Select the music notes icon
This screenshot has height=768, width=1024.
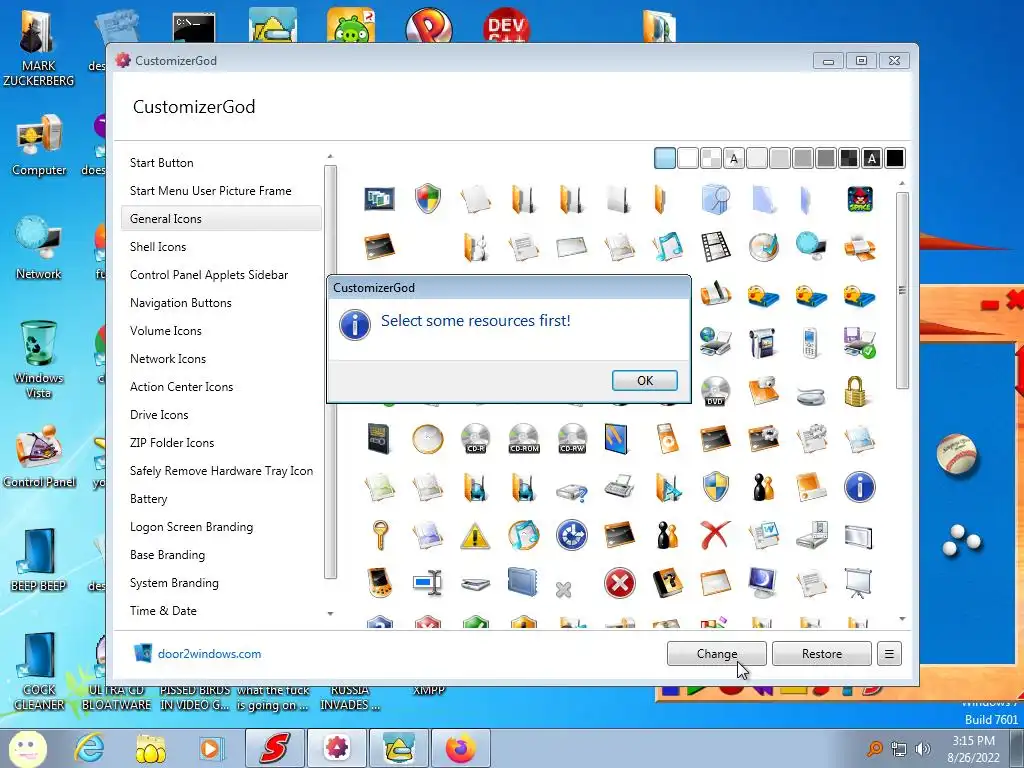pos(667,247)
